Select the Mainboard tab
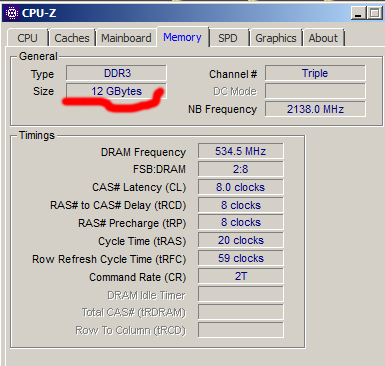This screenshot has height=366, width=385. coord(126,38)
